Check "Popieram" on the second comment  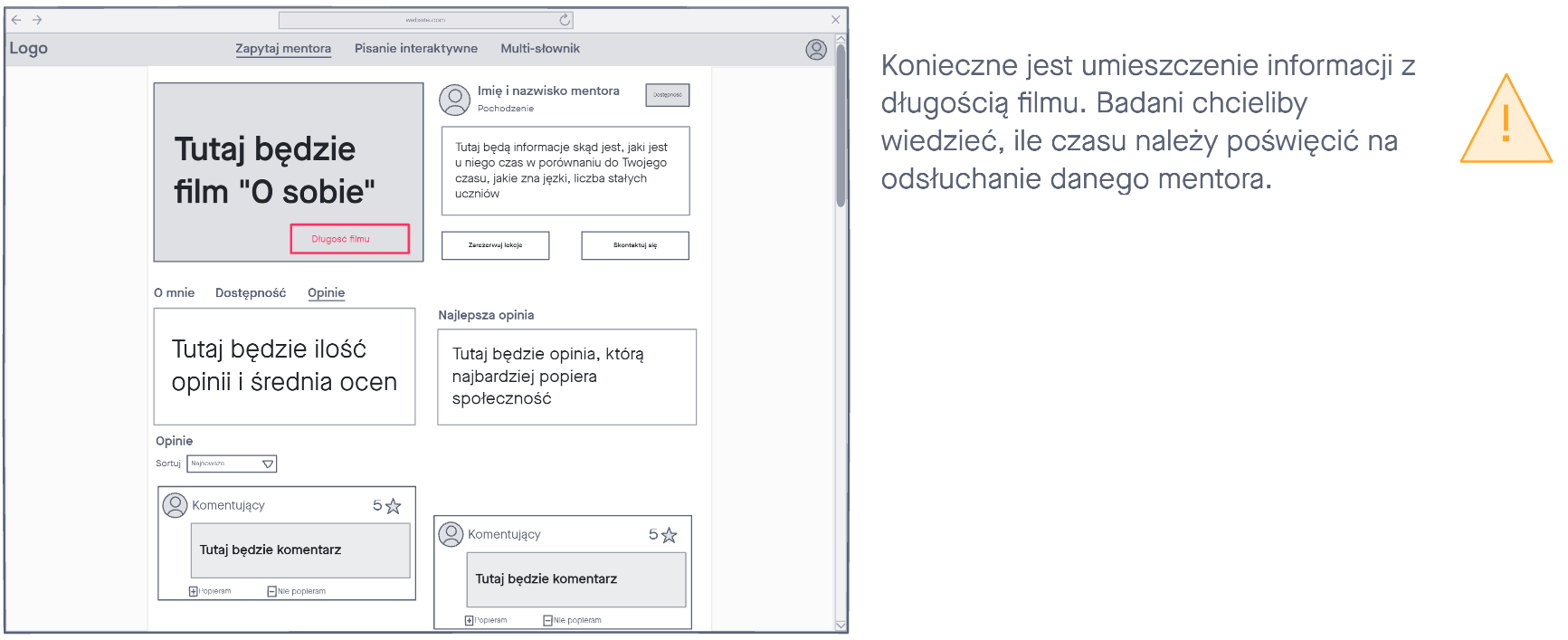(470, 620)
